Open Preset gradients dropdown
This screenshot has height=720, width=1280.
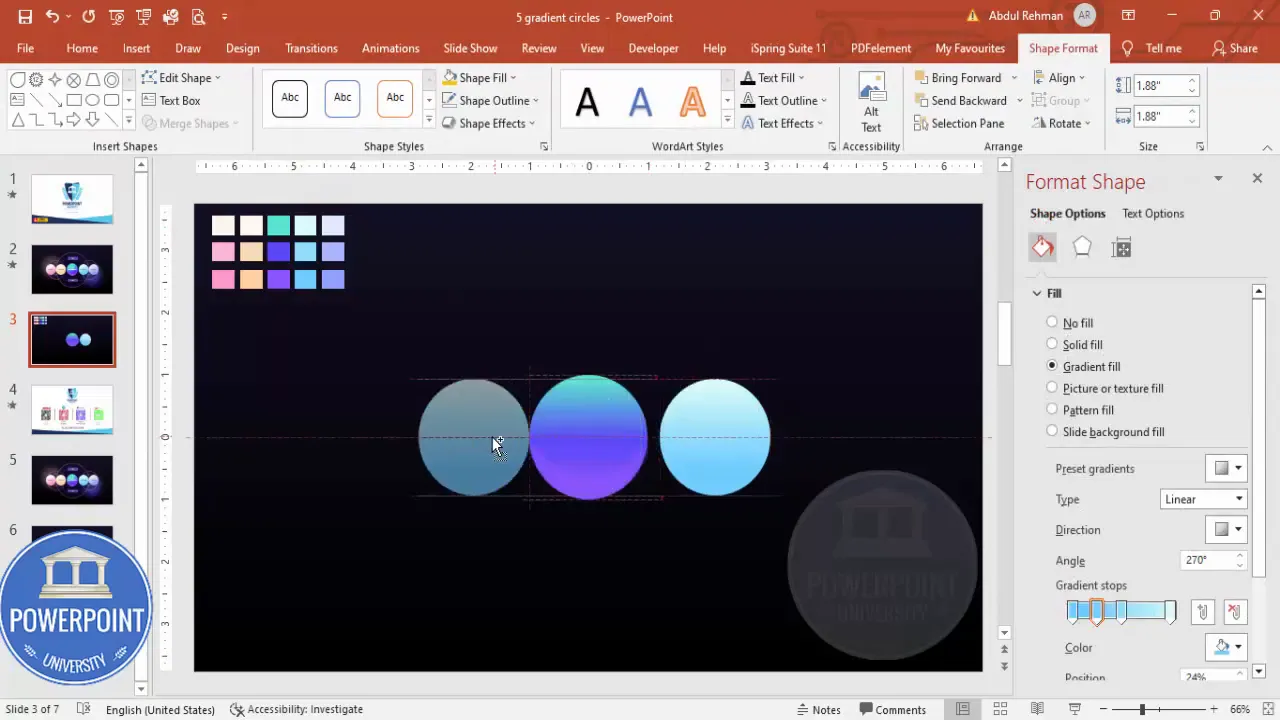[1227, 468]
